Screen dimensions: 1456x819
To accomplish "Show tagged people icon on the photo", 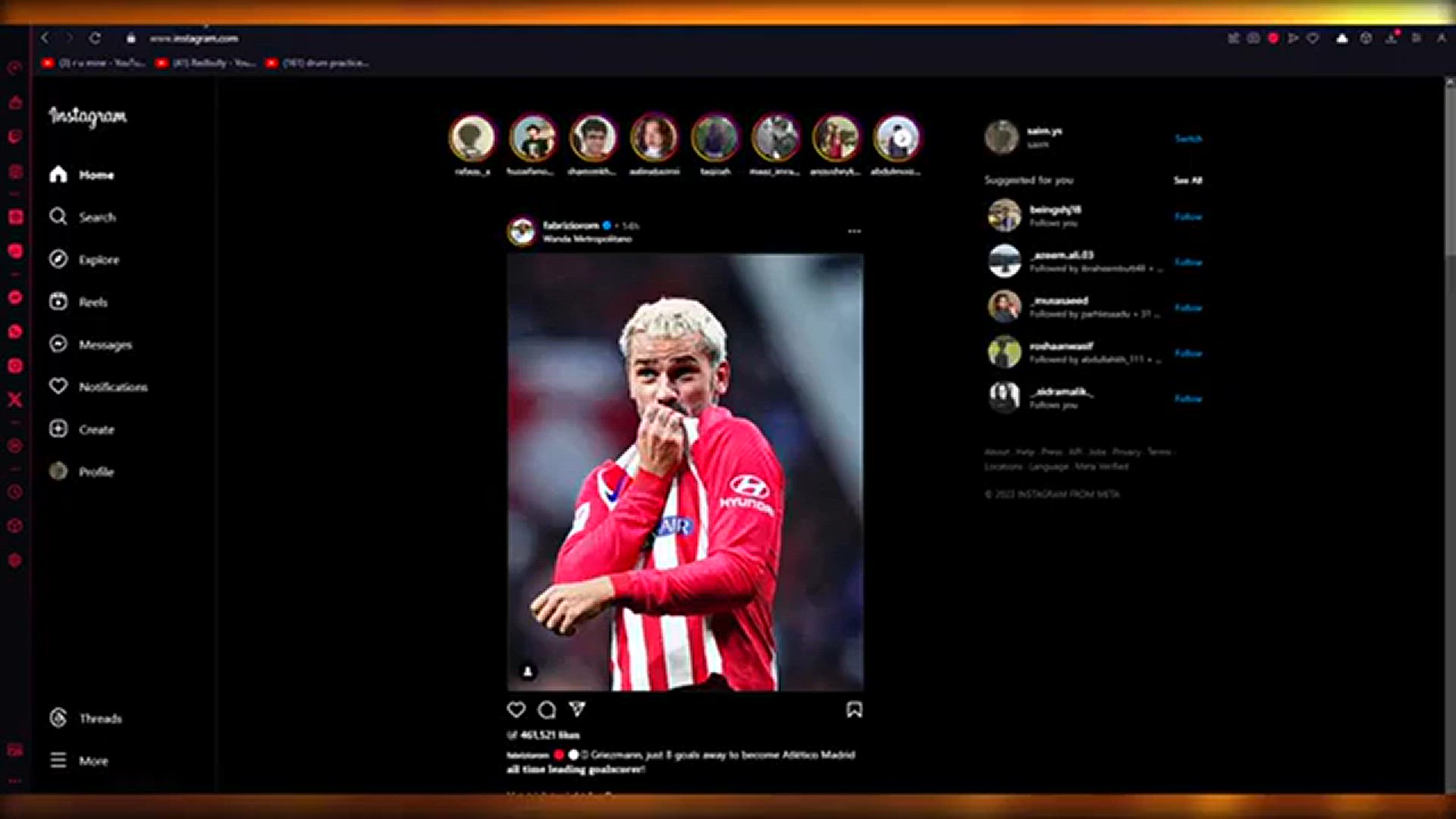I will 528,671.
